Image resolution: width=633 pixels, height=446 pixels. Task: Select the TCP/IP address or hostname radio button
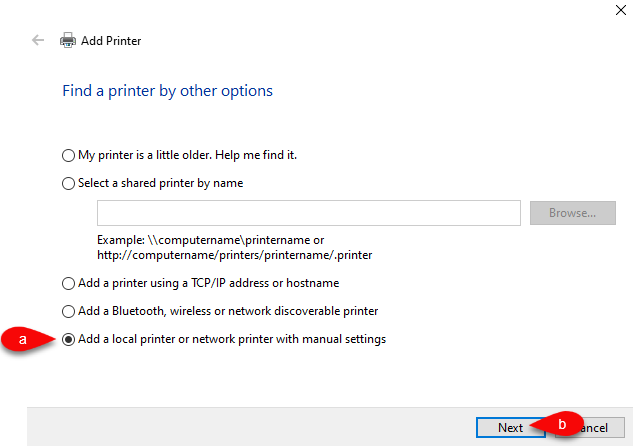click(68, 283)
